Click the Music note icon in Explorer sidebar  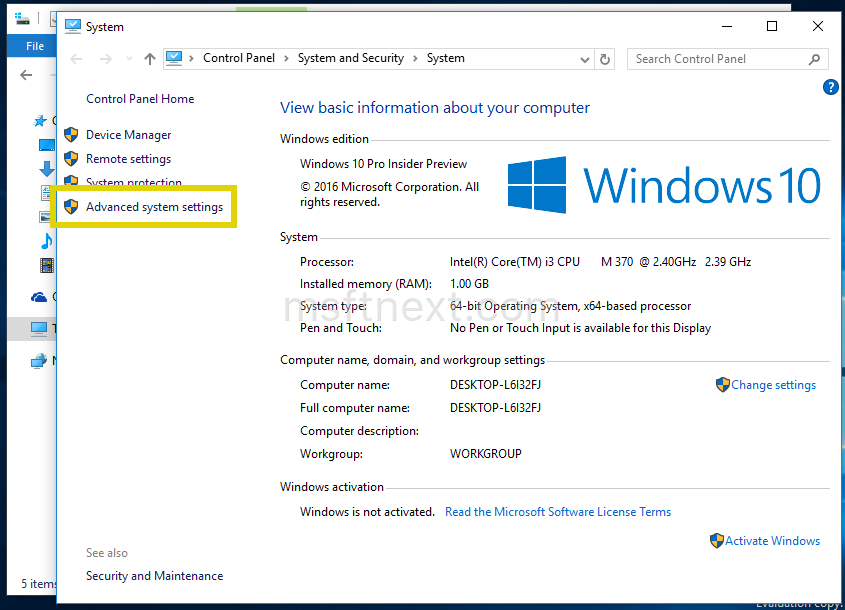click(44, 240)
